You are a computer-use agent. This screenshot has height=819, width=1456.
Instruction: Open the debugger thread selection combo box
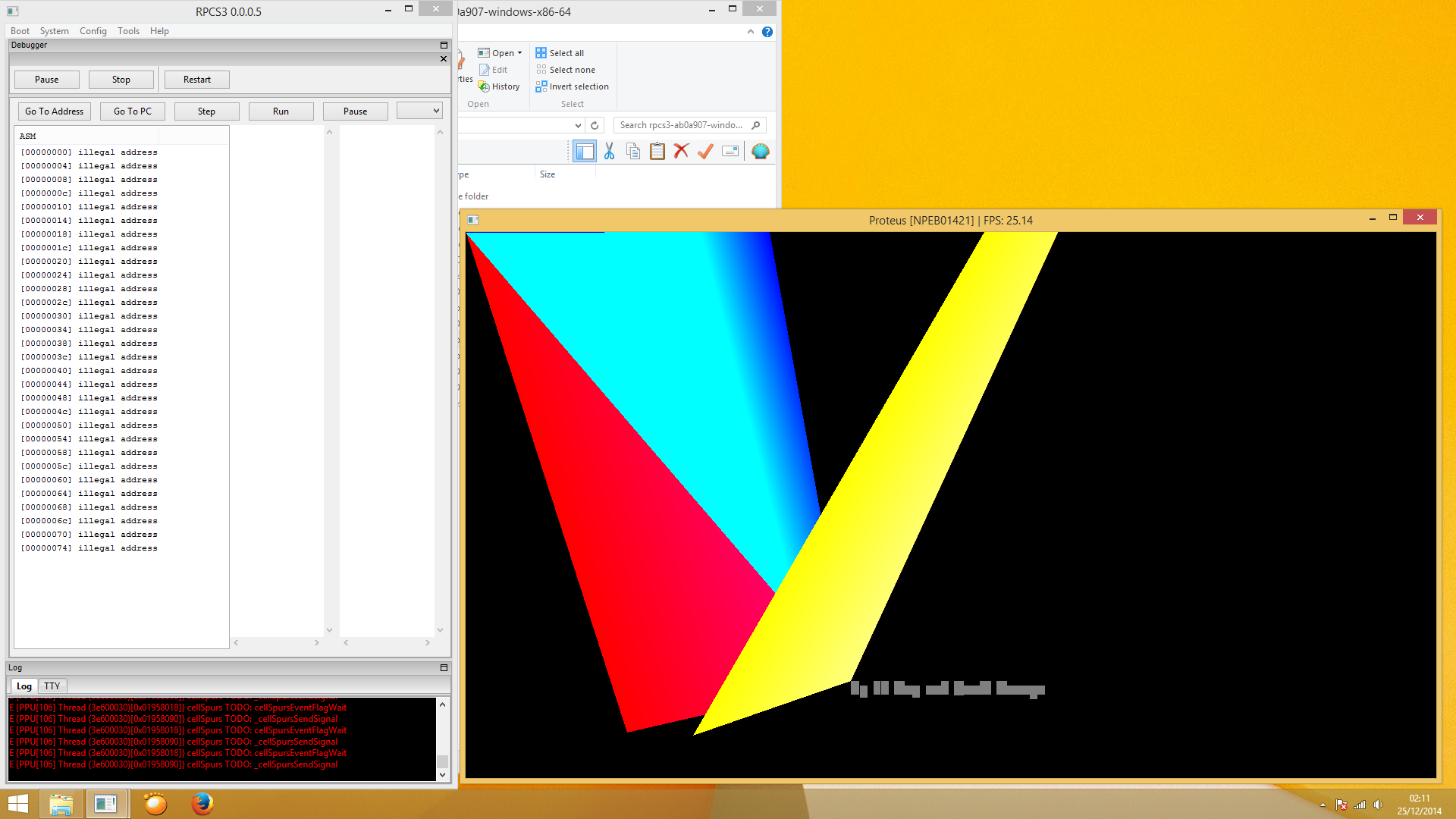[x=419, y=111]
